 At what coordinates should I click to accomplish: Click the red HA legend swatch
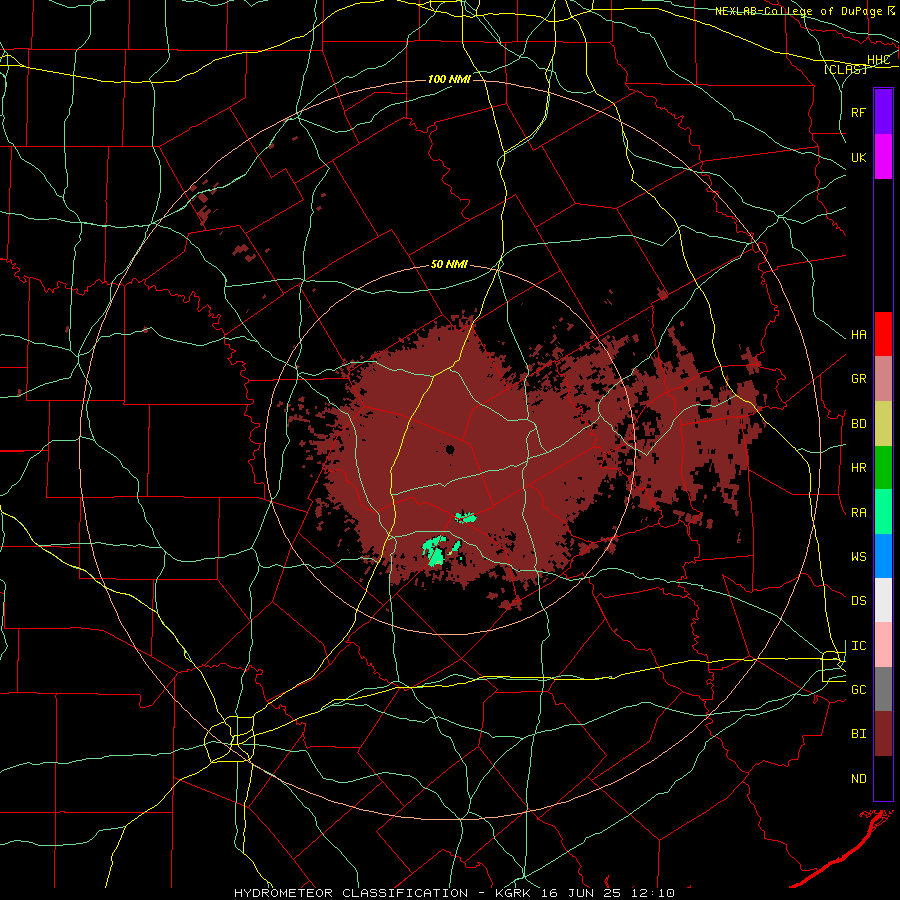pos(883,334)
